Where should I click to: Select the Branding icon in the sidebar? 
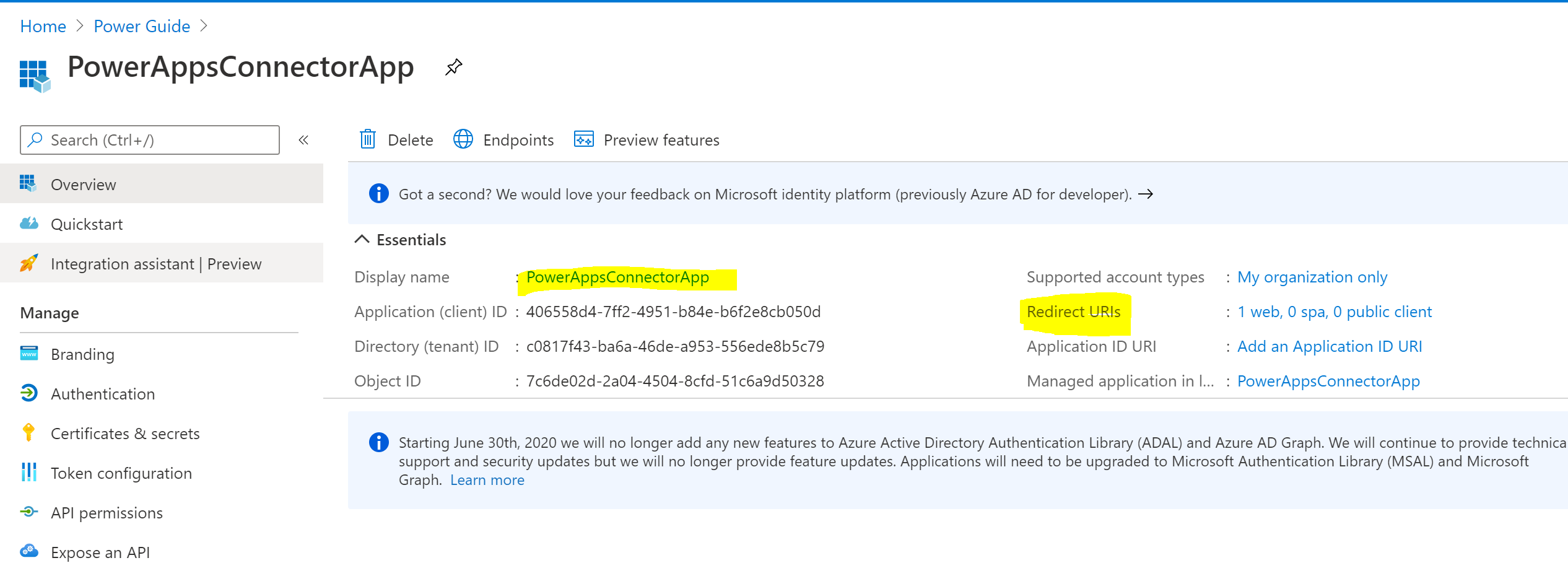click(28, 353)
